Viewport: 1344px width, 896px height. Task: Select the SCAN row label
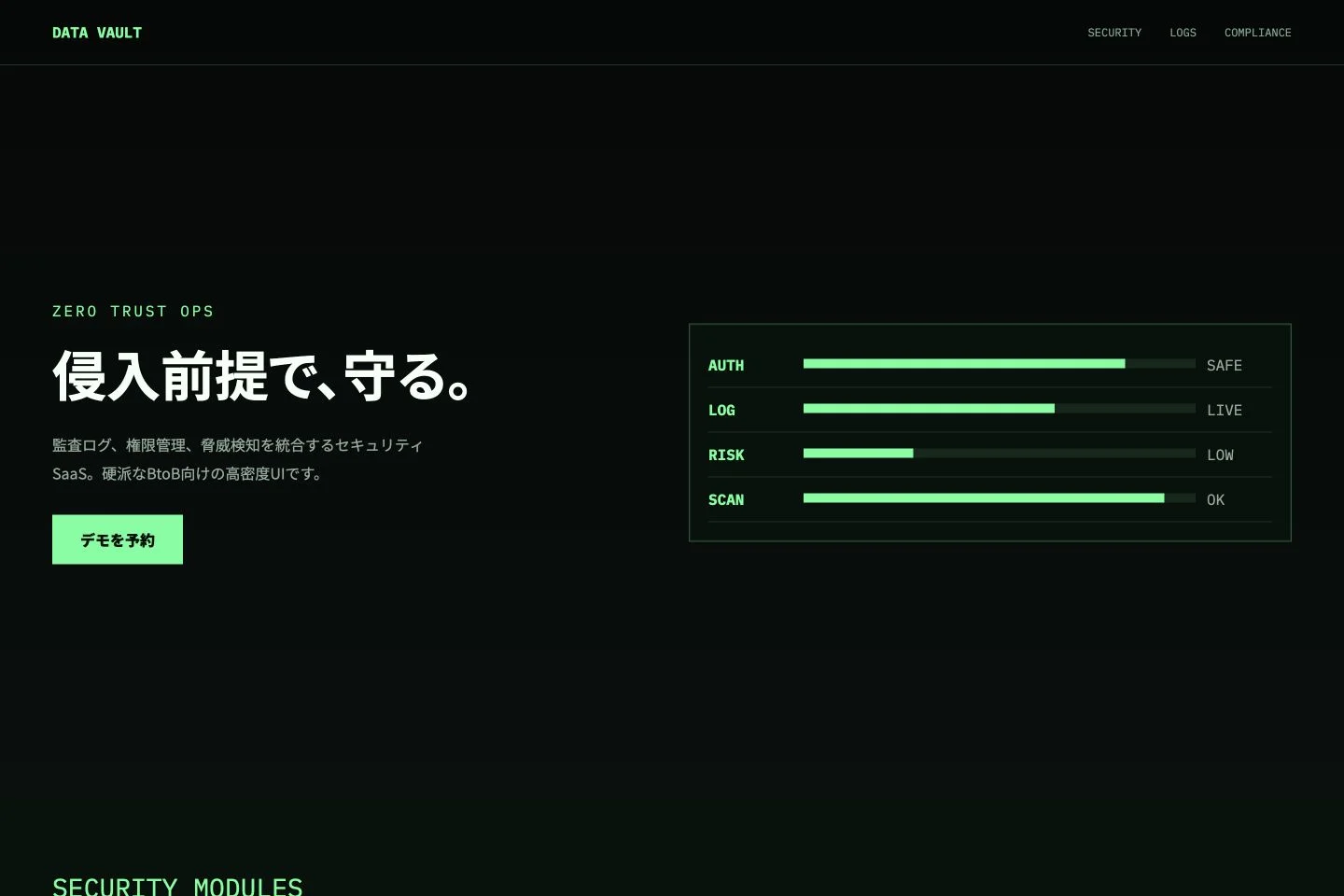(x=726, y=500)
